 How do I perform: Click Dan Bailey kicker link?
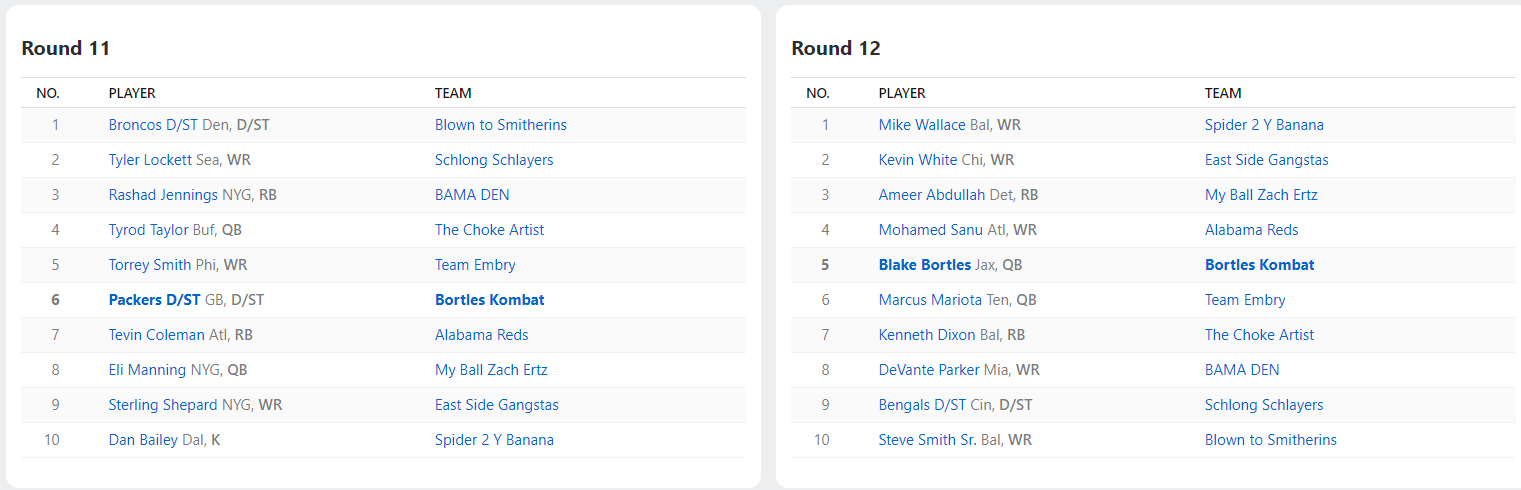[x=143, y=440]
